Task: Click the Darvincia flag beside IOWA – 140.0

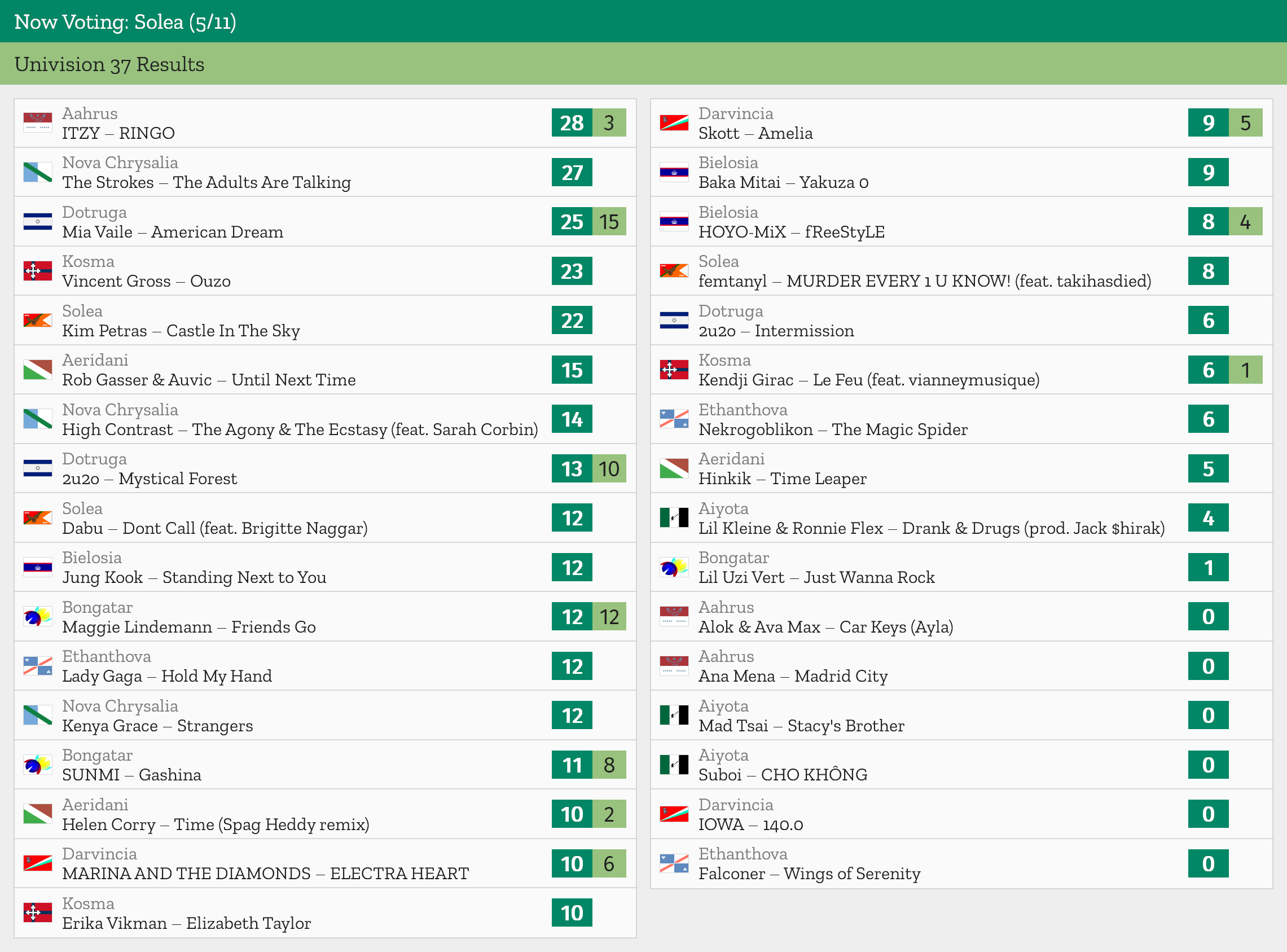Action: pos(674,814)
